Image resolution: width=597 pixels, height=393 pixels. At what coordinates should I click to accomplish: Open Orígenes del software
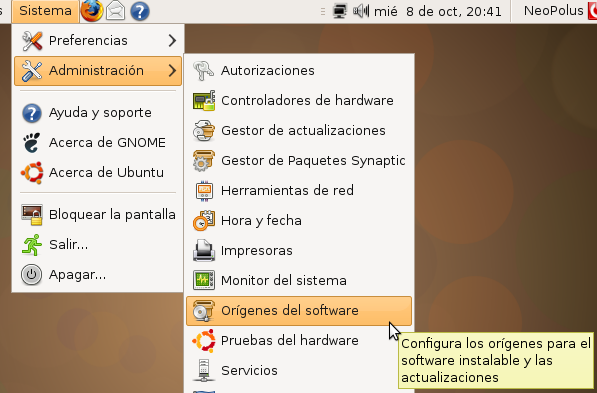coord(299,311)
